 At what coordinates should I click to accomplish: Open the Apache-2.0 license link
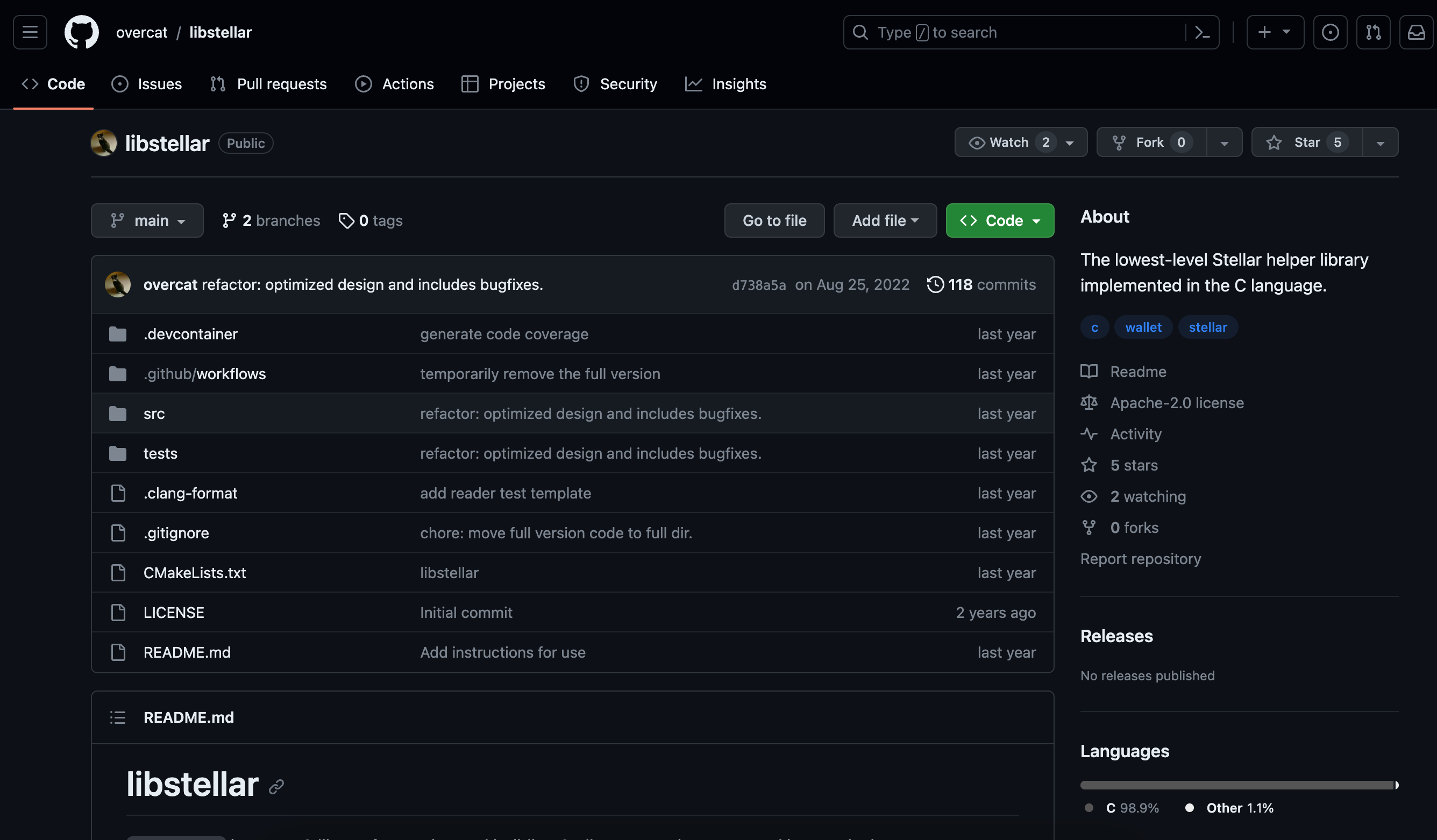pyautogui.click(x=1176, y=403)
